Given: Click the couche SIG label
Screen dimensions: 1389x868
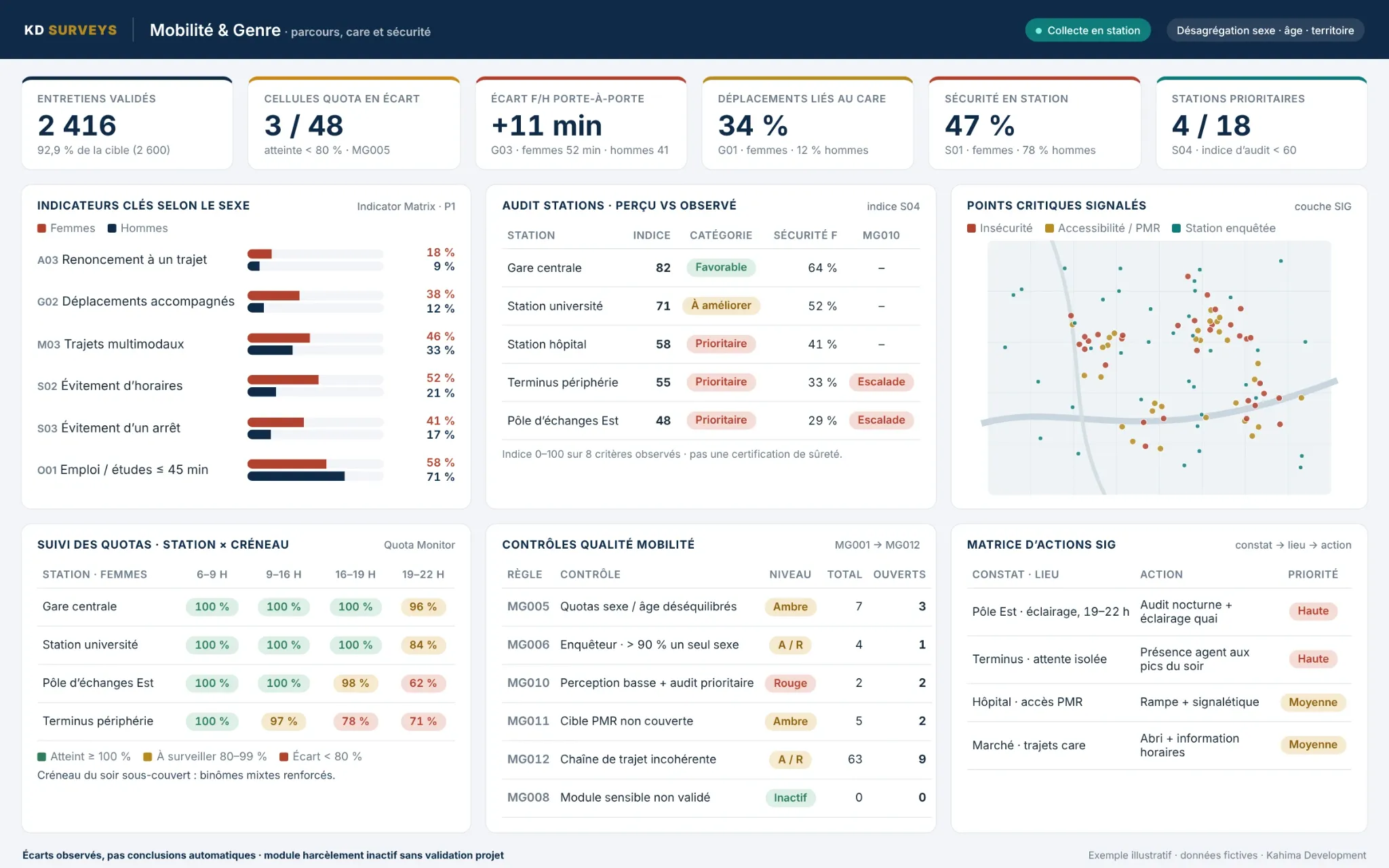Looking at the screenshot, I should coord(1322,206).
